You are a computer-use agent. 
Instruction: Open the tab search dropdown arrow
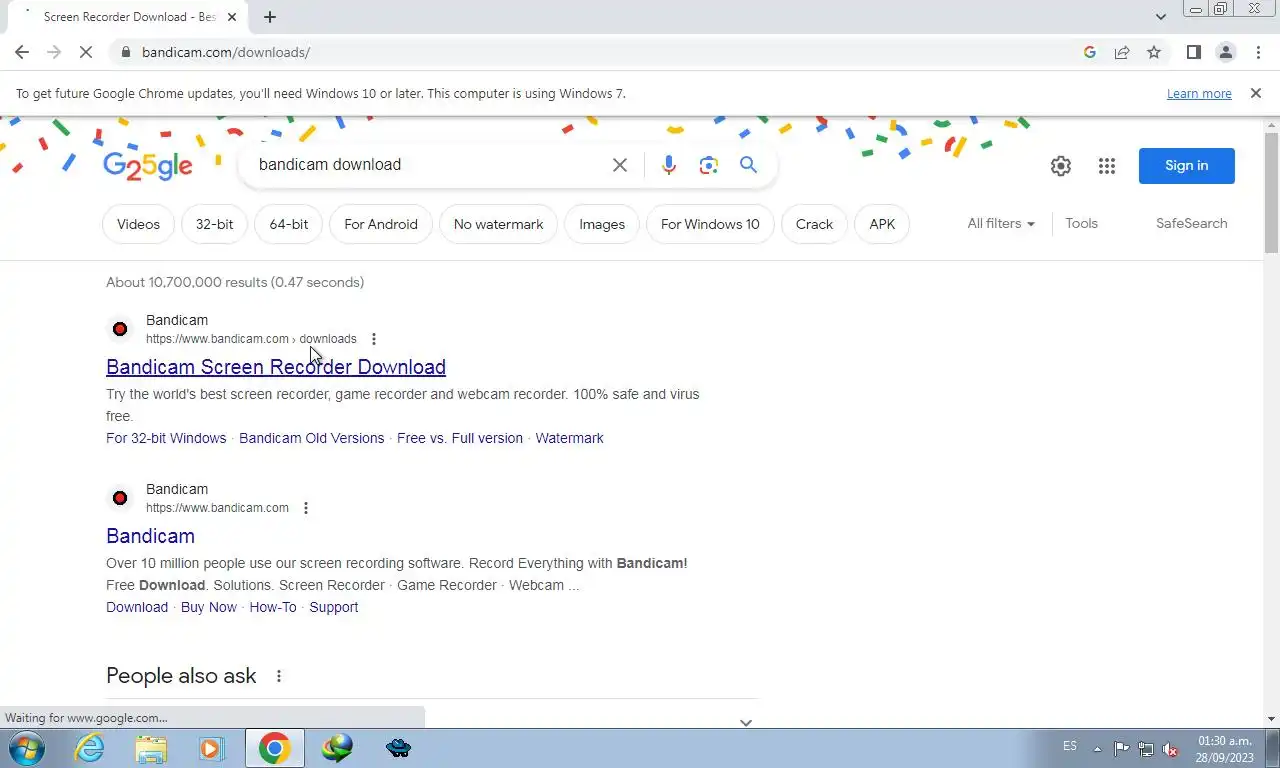pyautogui.click(x=1161, y=17)
